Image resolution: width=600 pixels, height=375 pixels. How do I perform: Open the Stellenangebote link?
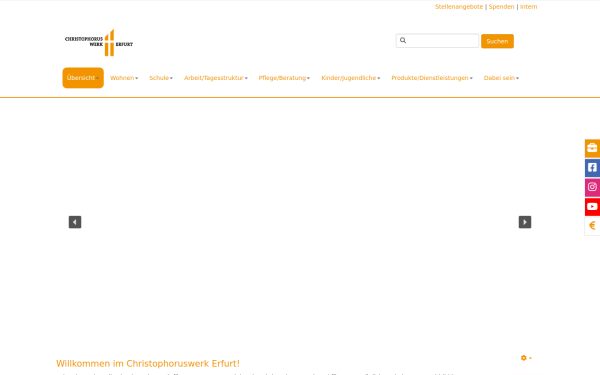(459, 7)
